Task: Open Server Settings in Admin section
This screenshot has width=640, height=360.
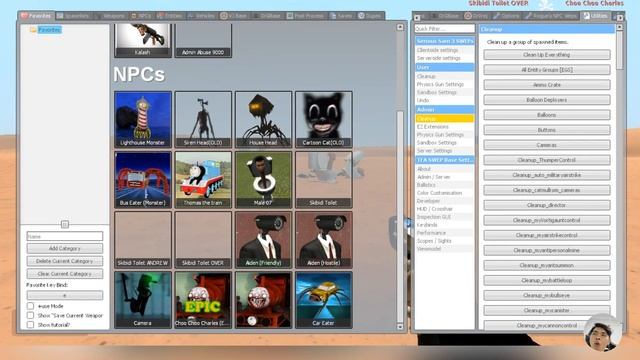Action: click(444, 151)
